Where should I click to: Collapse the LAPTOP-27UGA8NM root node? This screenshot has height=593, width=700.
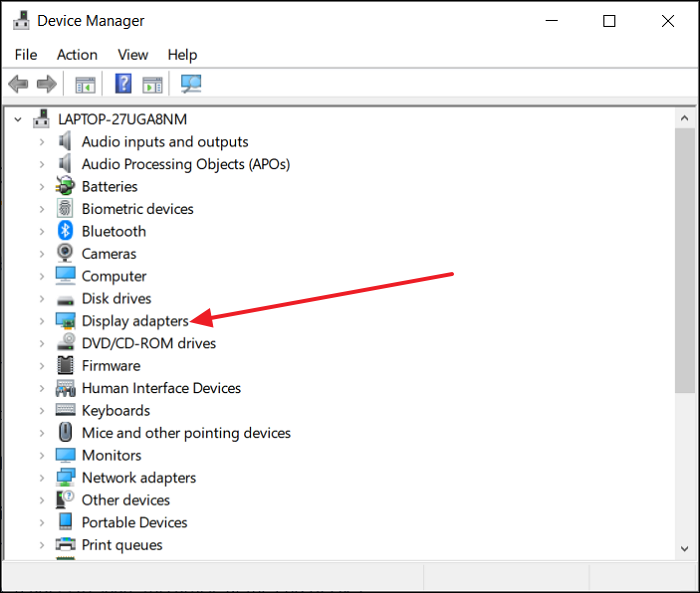[x=18, y=119]
